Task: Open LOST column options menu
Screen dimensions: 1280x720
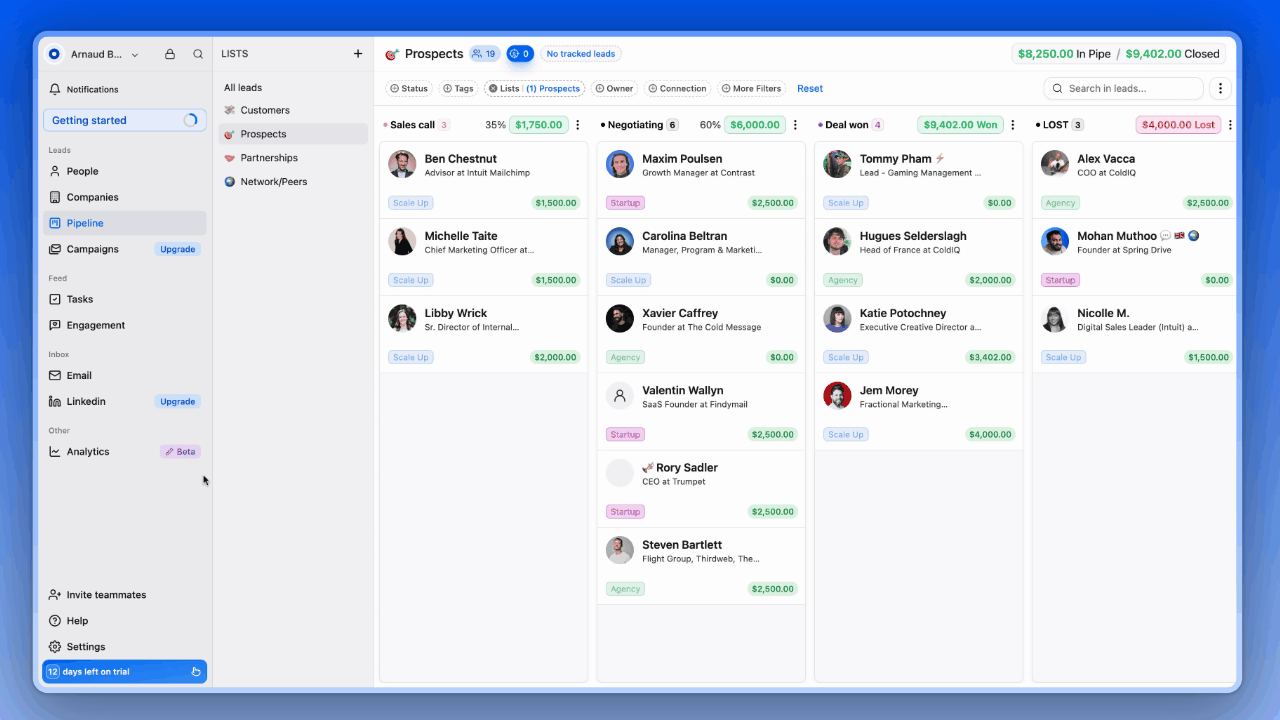Action: (1230, 125)
